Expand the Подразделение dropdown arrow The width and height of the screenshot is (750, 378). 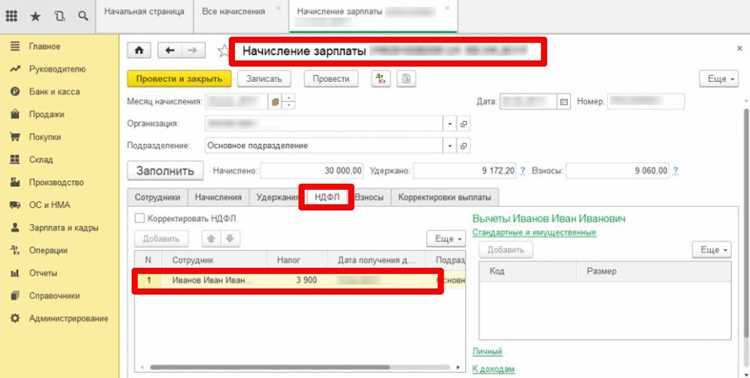point(450,145)
